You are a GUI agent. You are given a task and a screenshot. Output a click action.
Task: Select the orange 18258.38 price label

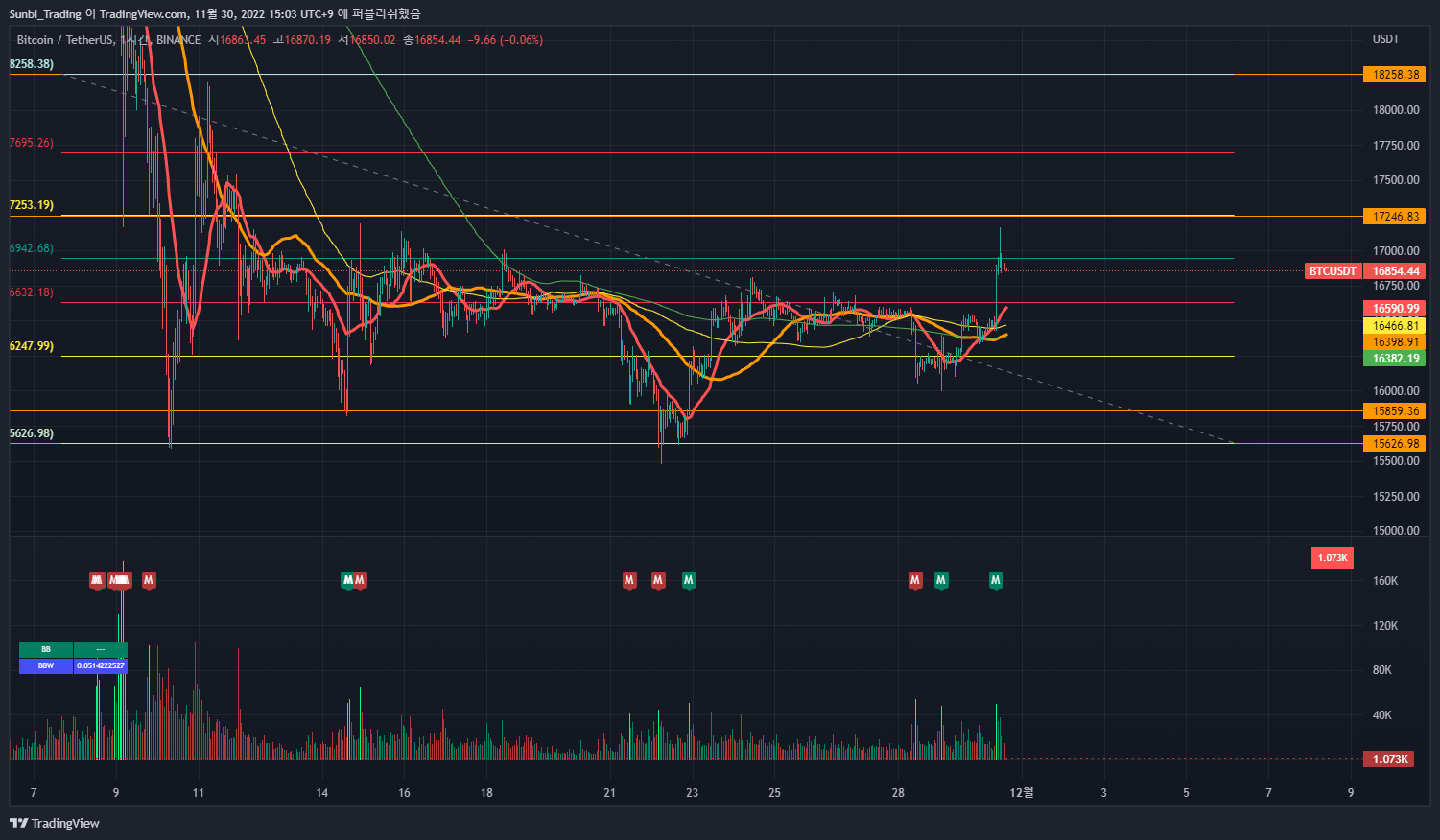click(1395, 74)
